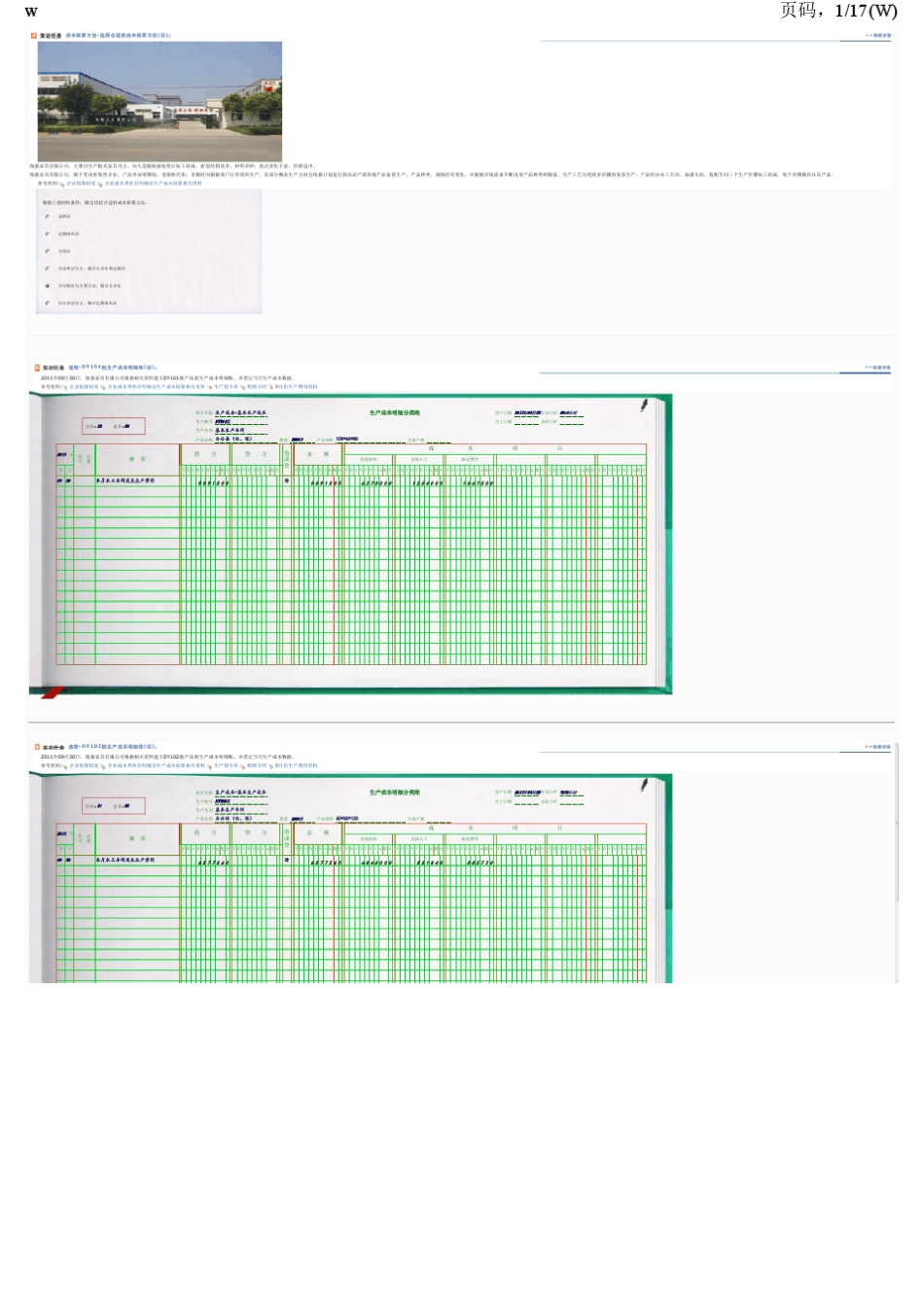Click the first task title 成本核算方法 heading

tap(117, 35)
